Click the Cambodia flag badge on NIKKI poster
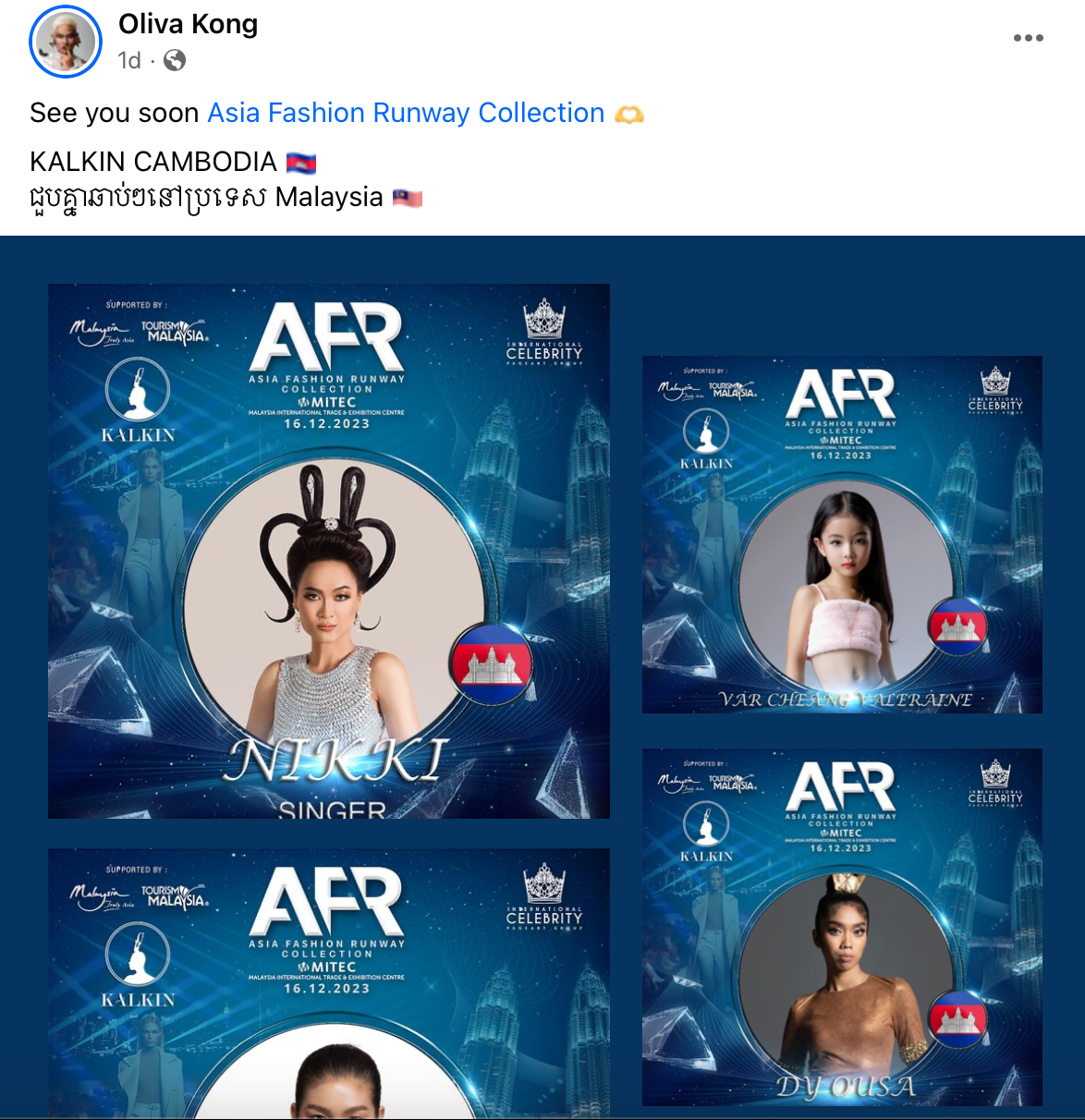 (491, 664)
